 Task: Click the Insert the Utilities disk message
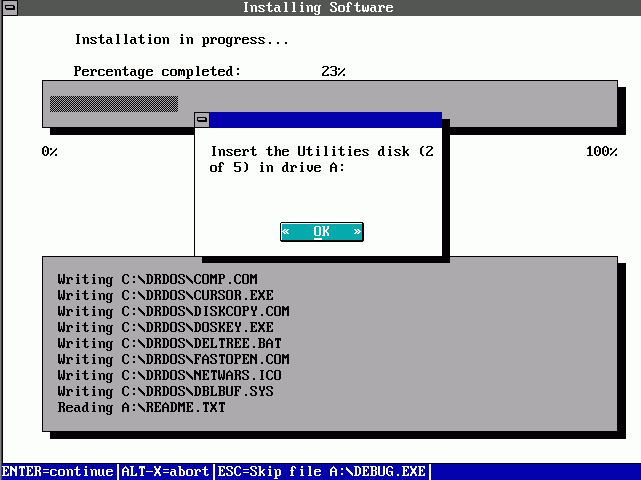click(322, 159)
